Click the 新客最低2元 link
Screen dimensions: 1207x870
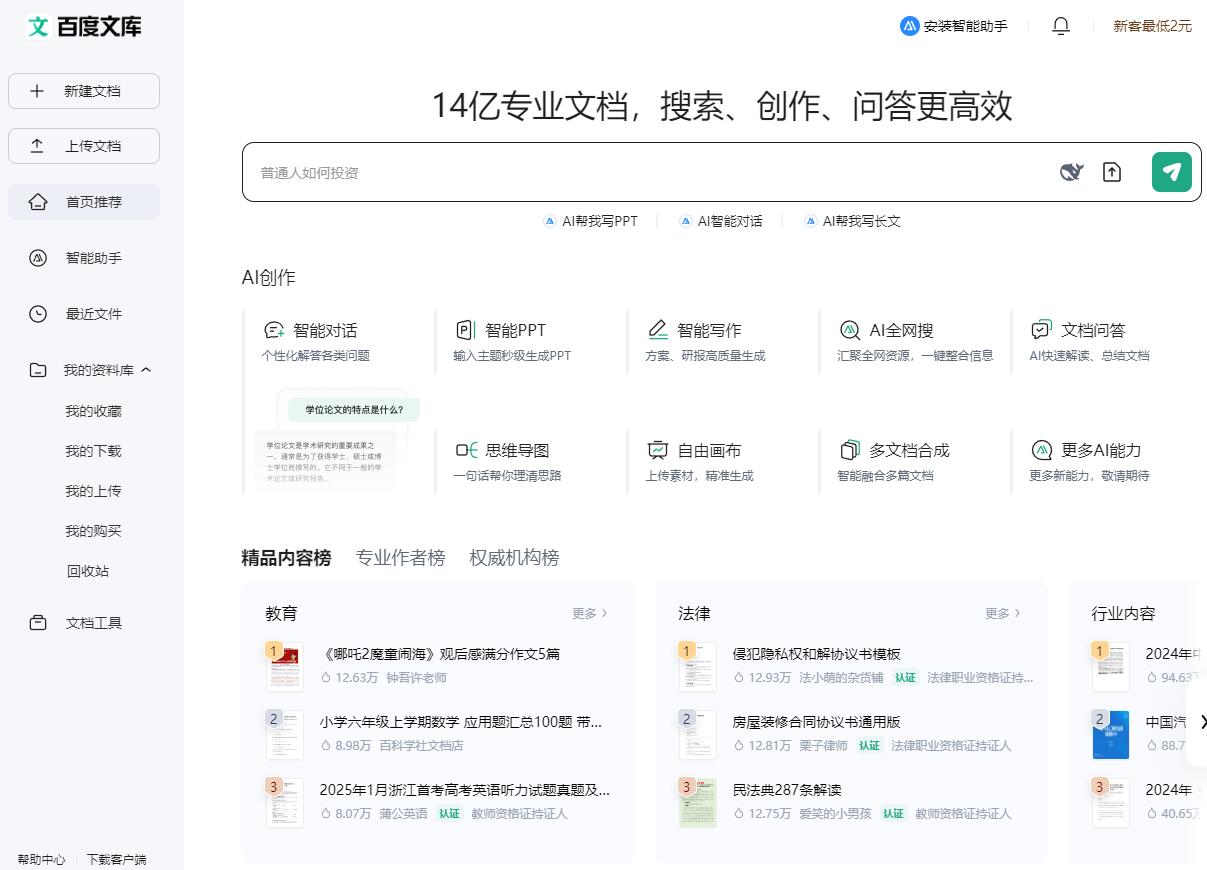coord(1153,26)
